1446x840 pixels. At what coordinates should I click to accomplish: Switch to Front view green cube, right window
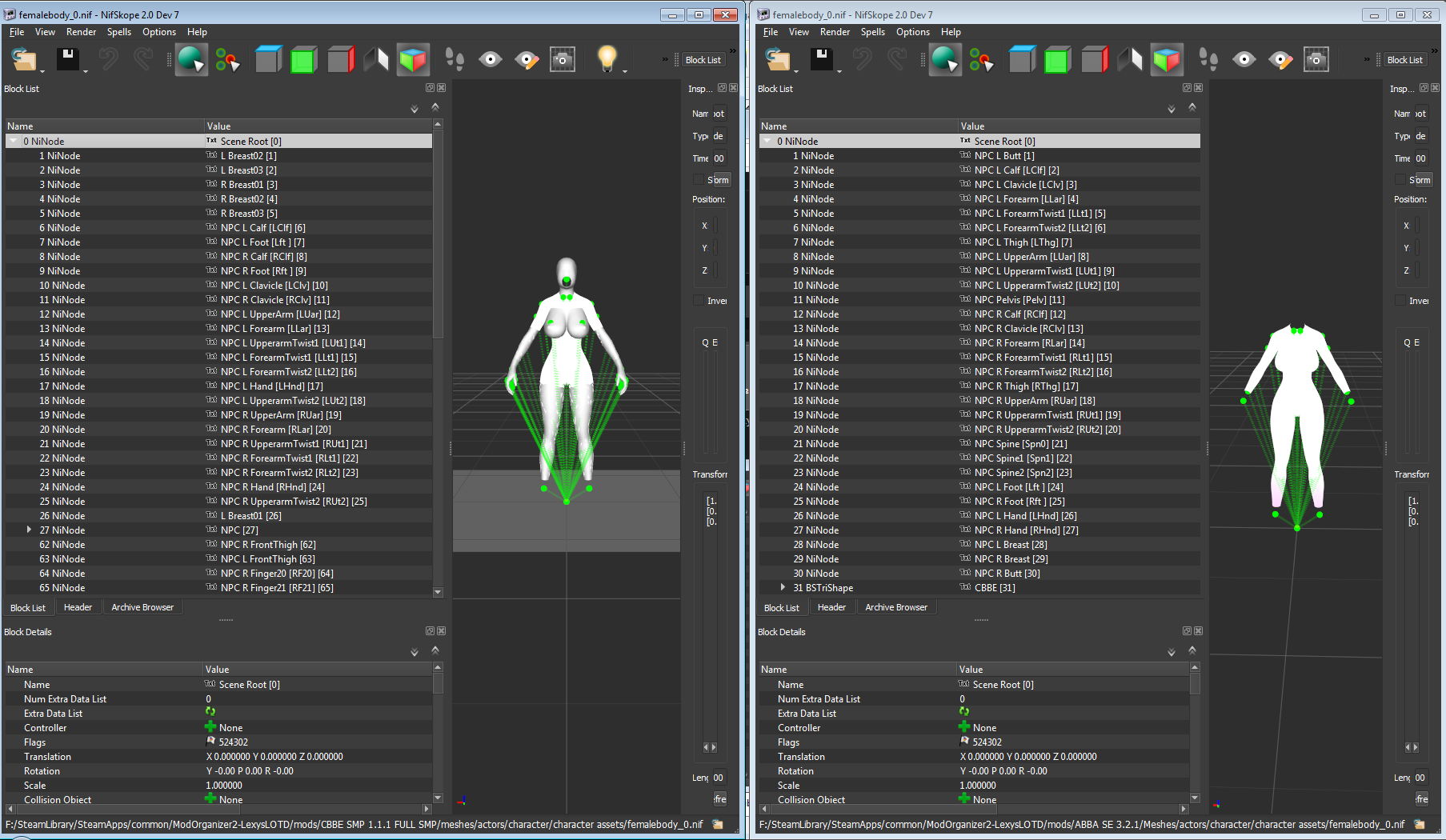coord(1058,60)
